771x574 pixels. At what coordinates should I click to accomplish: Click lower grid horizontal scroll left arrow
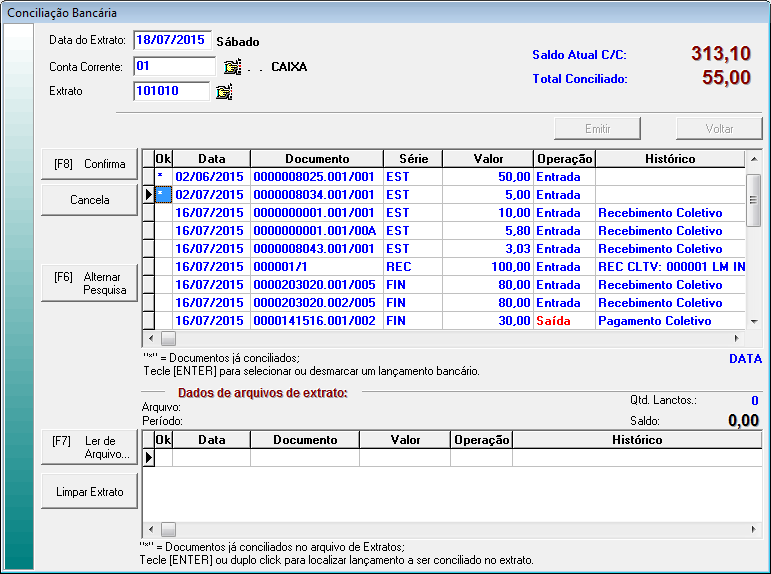click(x=151, y=529)
